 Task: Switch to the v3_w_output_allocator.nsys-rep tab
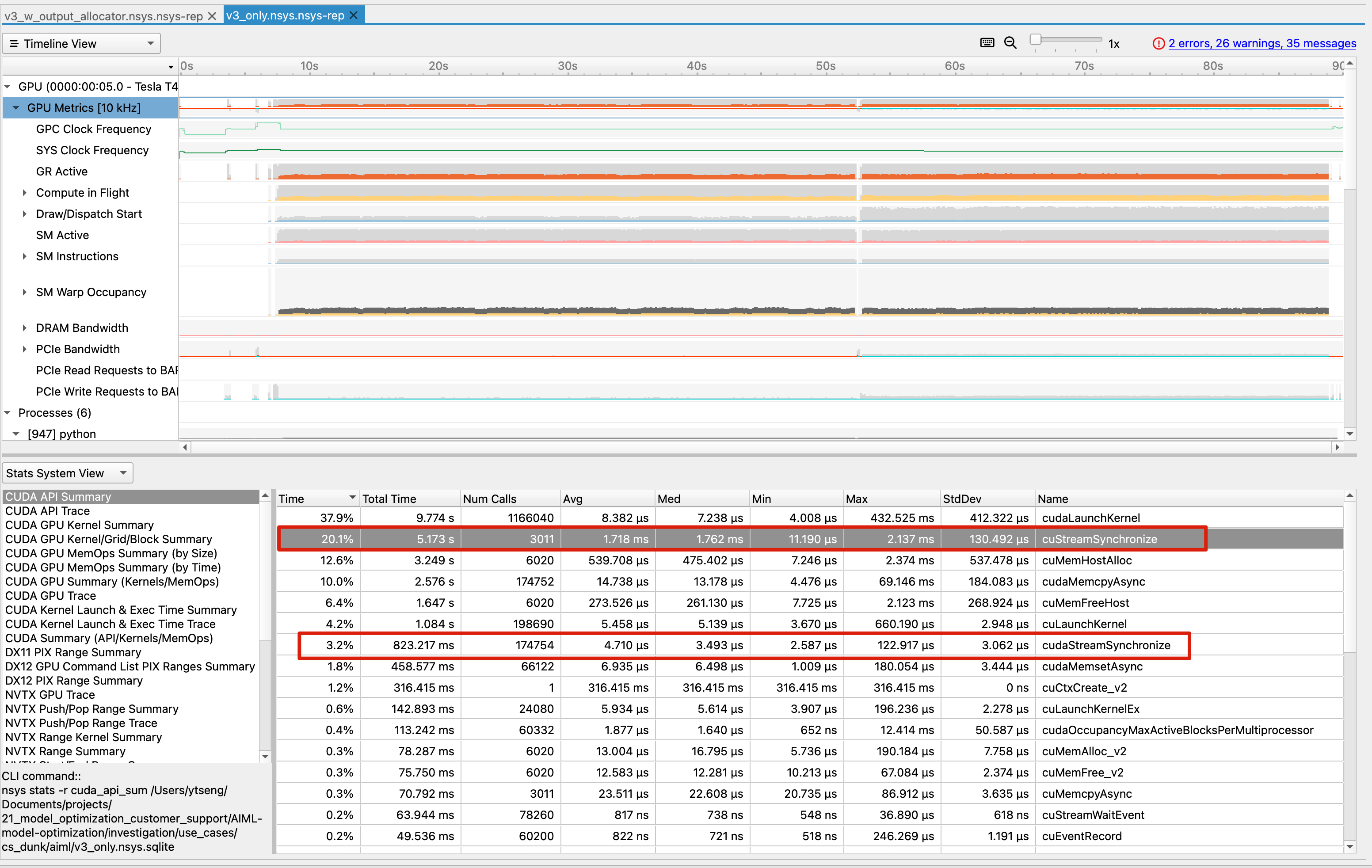coord(103,15)
